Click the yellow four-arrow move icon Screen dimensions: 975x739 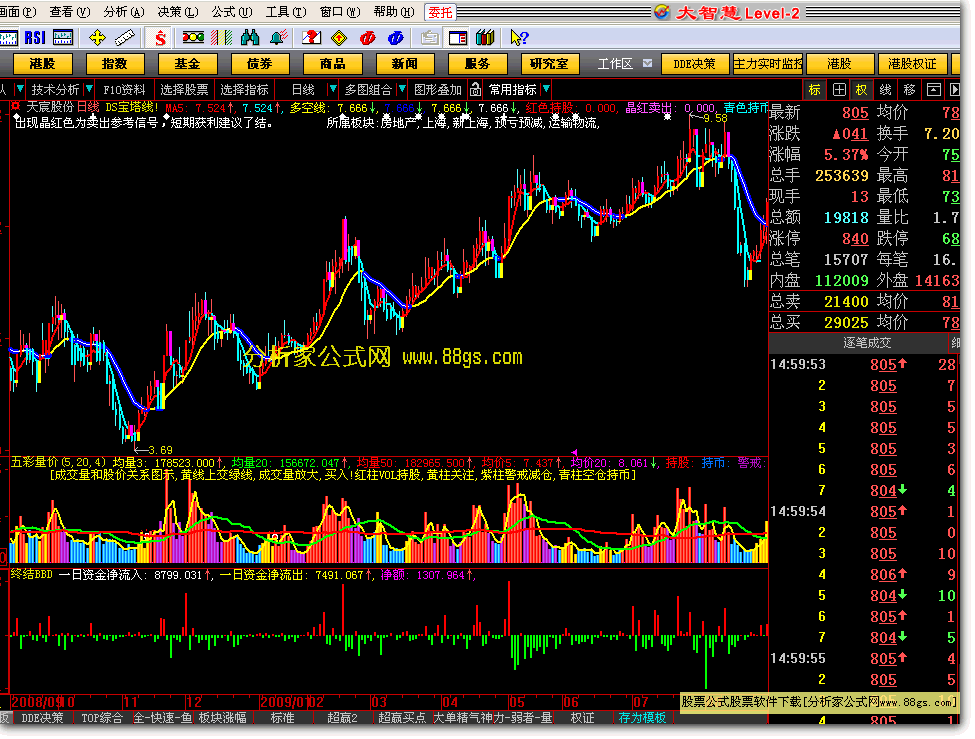[x=98, y=38]
